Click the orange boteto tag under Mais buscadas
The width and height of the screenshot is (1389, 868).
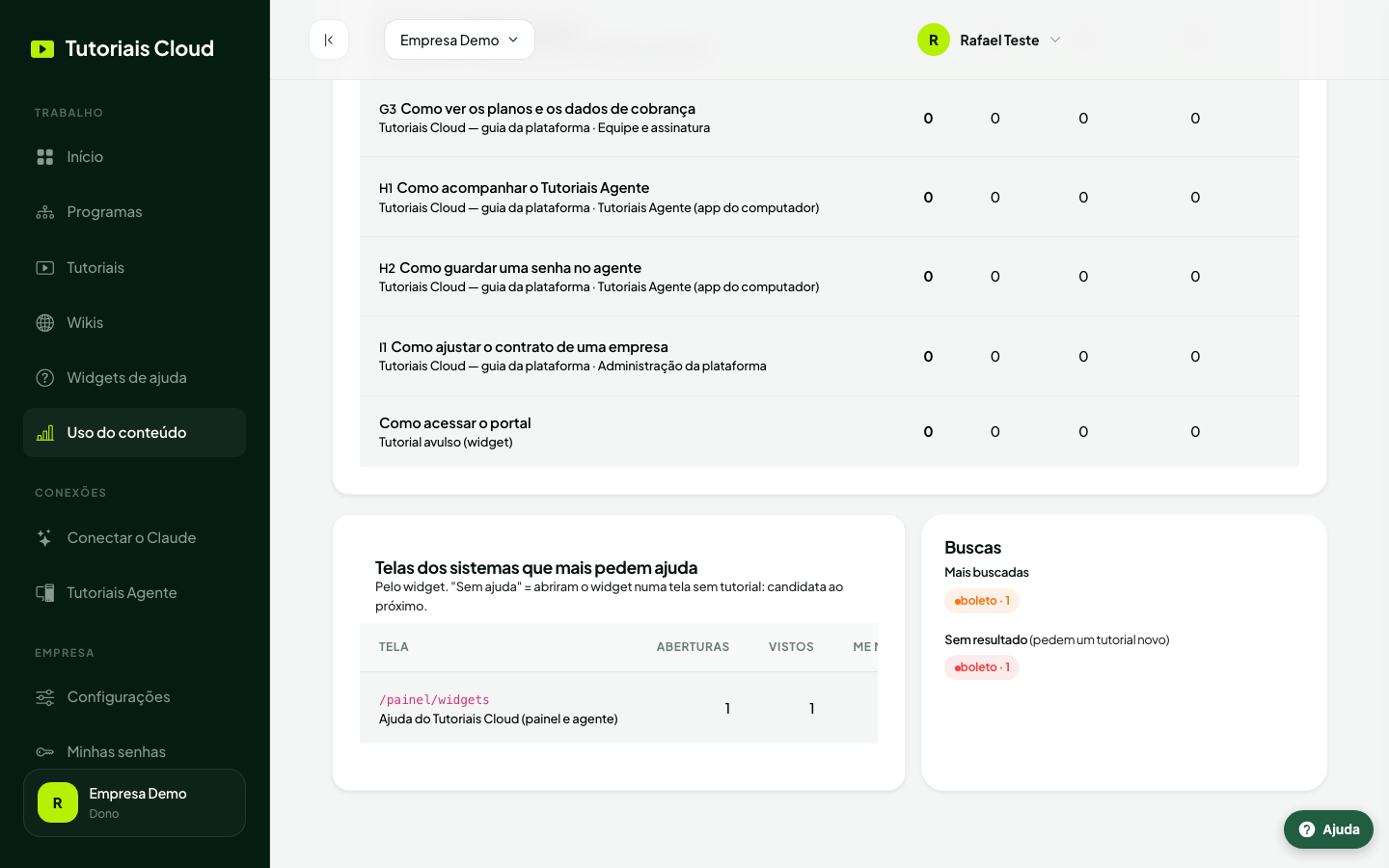point(982,601)
